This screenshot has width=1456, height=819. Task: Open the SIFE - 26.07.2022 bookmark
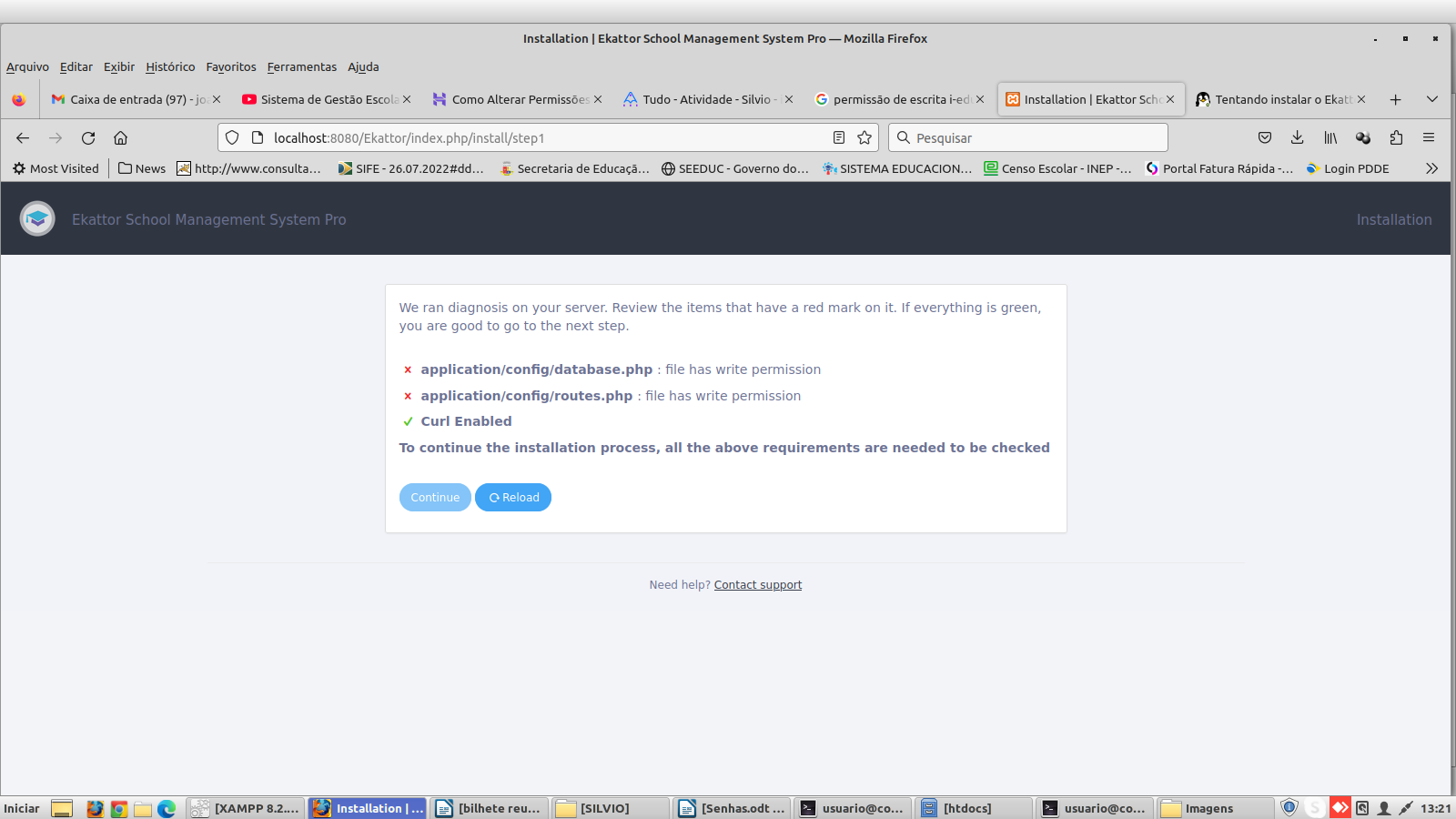(410, 168)
